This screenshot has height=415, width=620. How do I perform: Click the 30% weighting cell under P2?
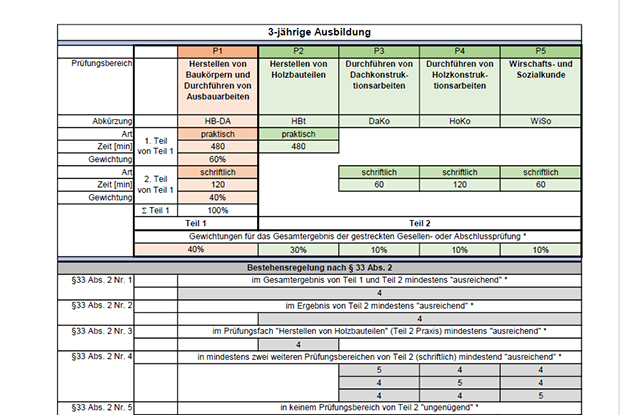point(299,249)
